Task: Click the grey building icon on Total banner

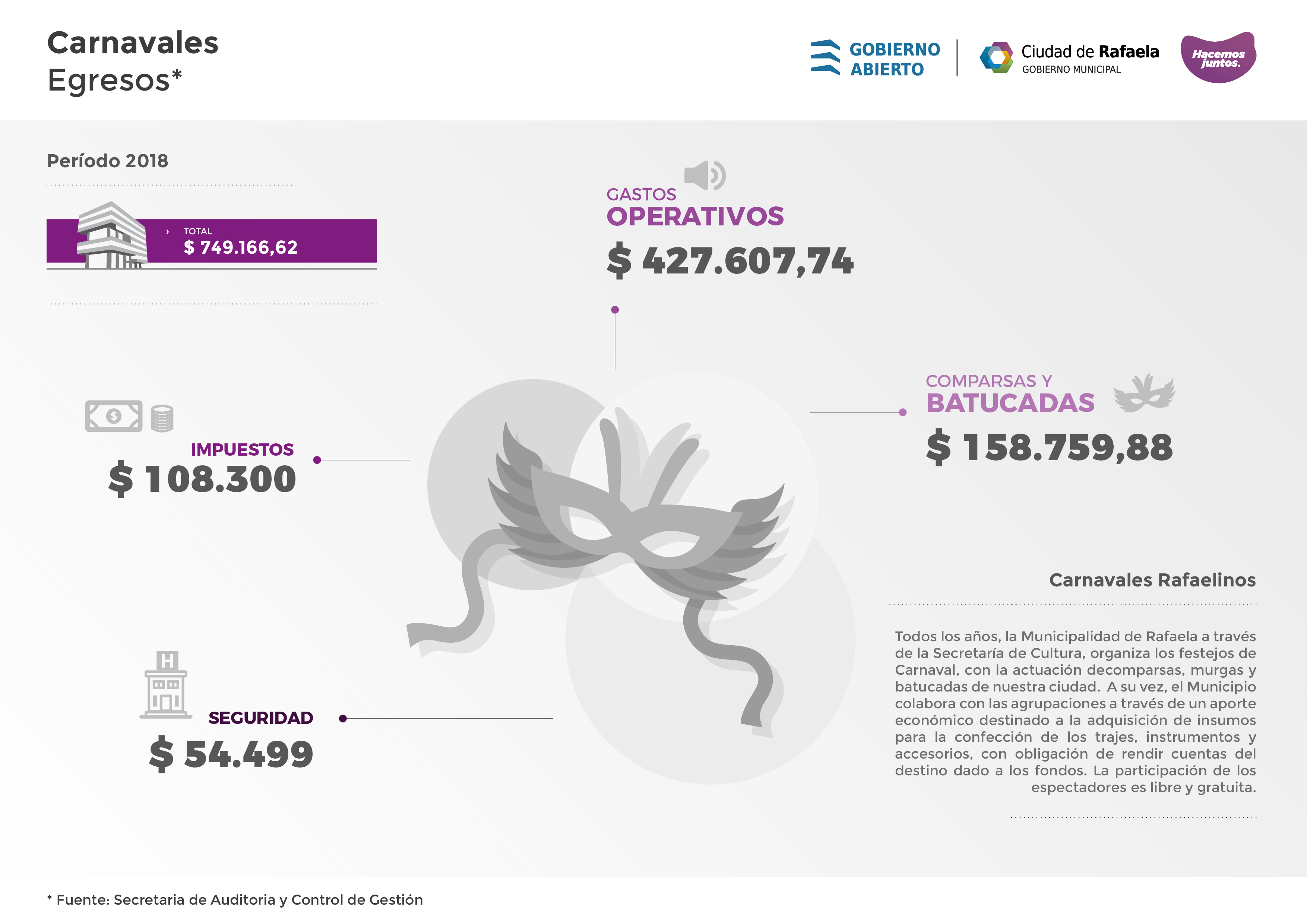Action: (x=113, y=235)
